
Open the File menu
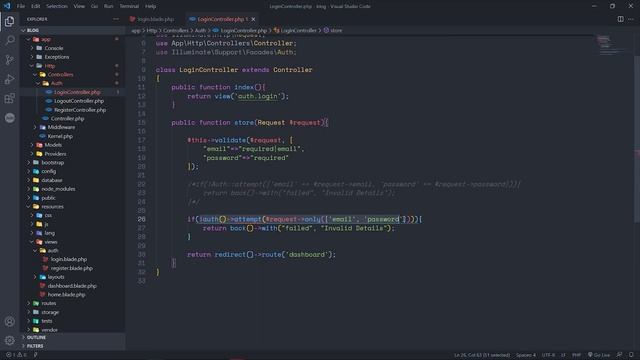[x=21, y=6]
